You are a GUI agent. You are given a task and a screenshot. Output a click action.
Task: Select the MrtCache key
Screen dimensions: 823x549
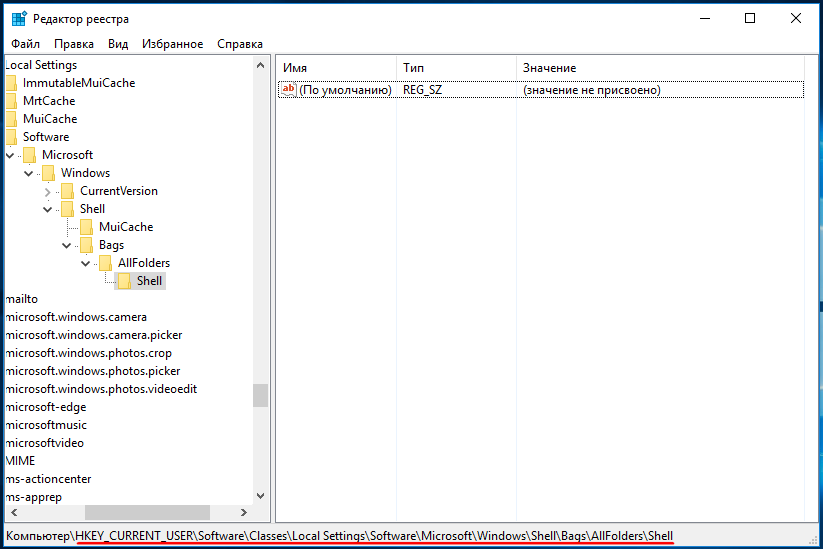(x=49, y=101)
